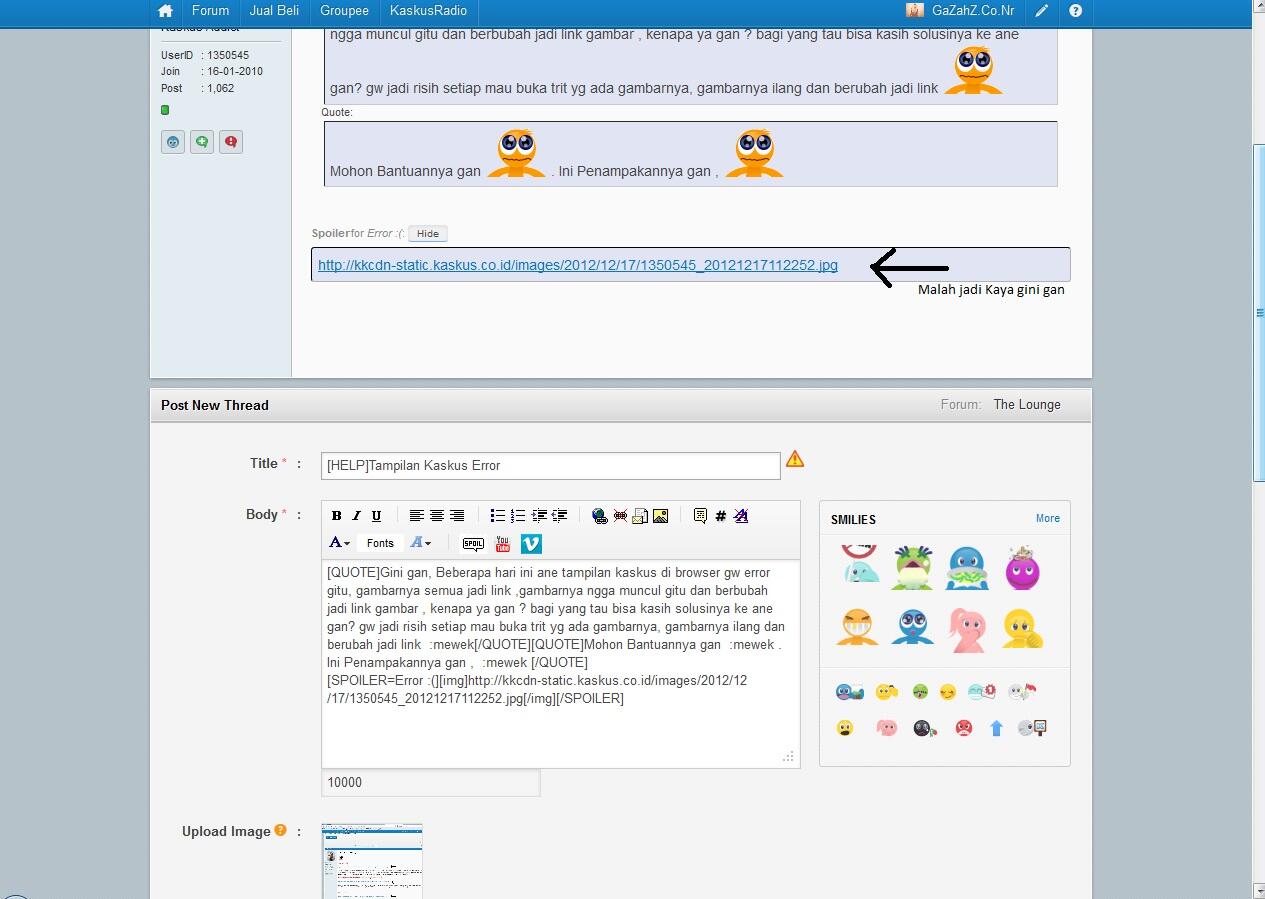Give positive reputation with green plus icon
Screen dimensions: 1265x899
point(202,141)
